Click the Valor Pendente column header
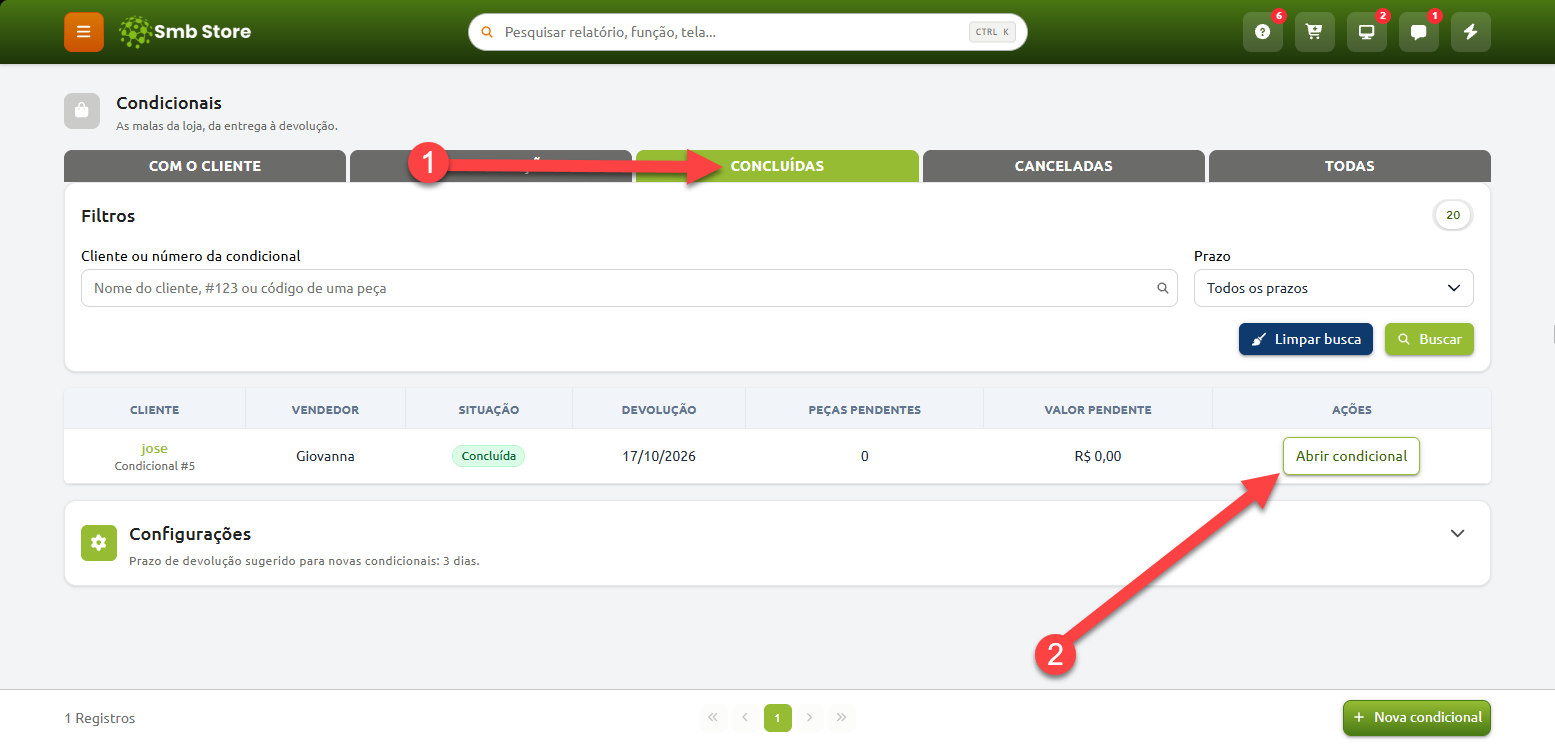This screenshot has width=1555, height=745. tap(1098, 410)
